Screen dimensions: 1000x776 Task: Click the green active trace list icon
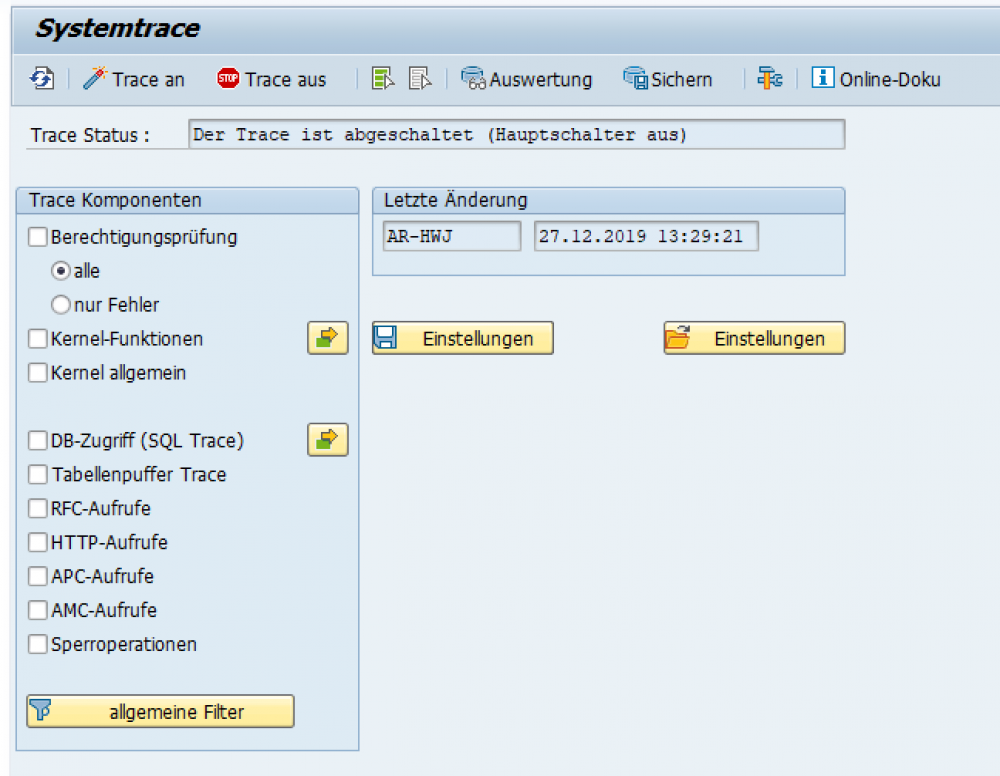pos(383,78)
